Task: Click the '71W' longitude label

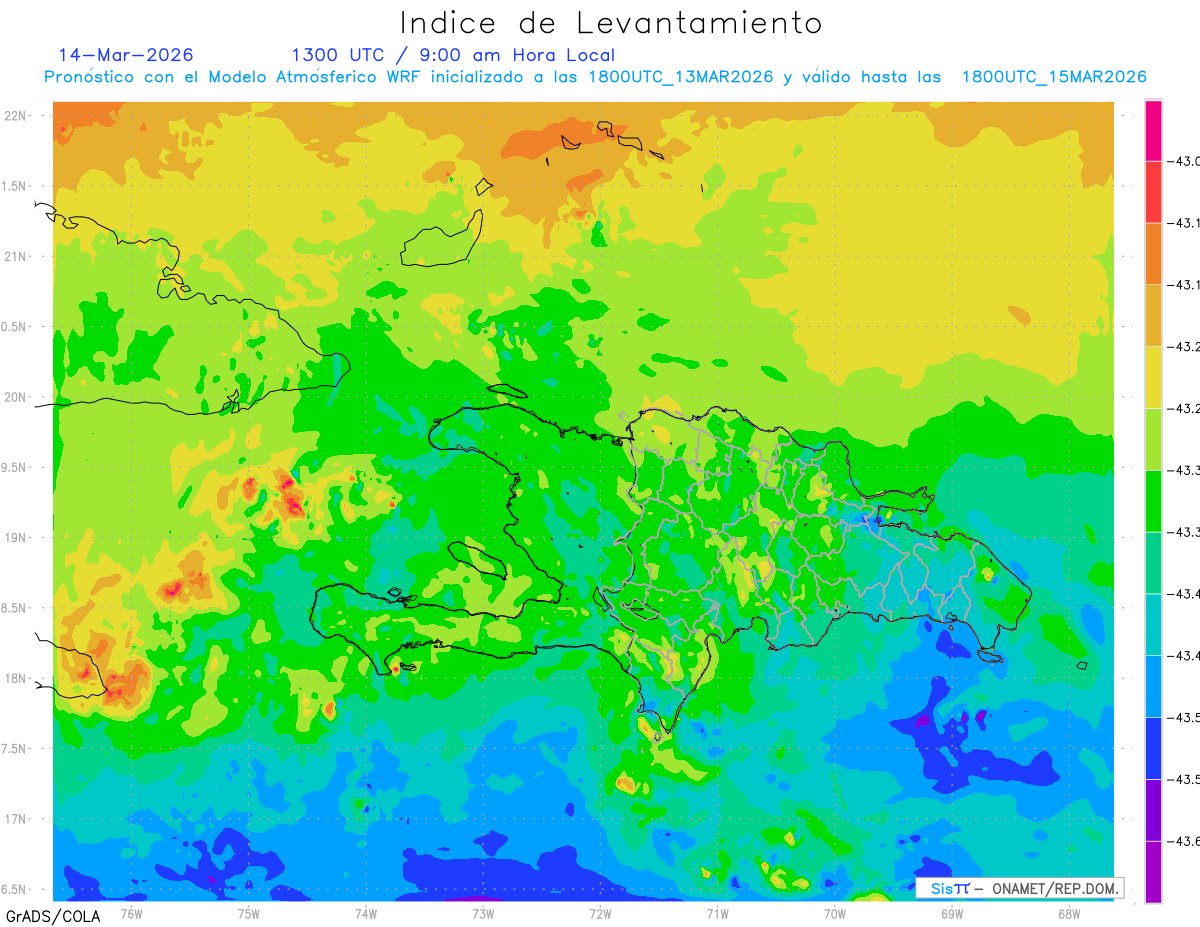Action: [717, 913]
